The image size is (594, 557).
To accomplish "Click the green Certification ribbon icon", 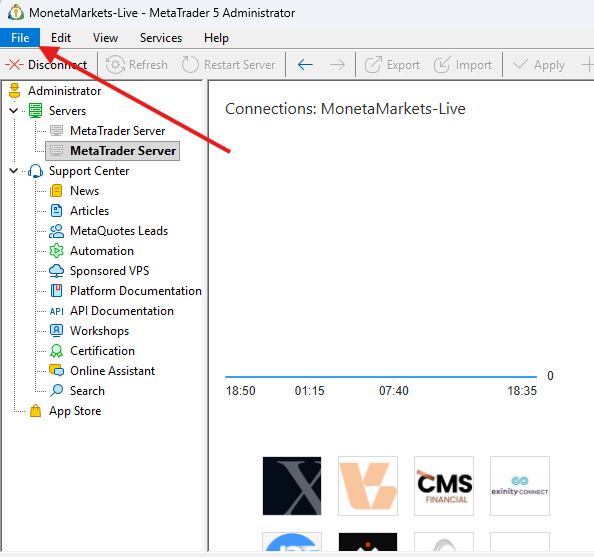I will point(56,351).
